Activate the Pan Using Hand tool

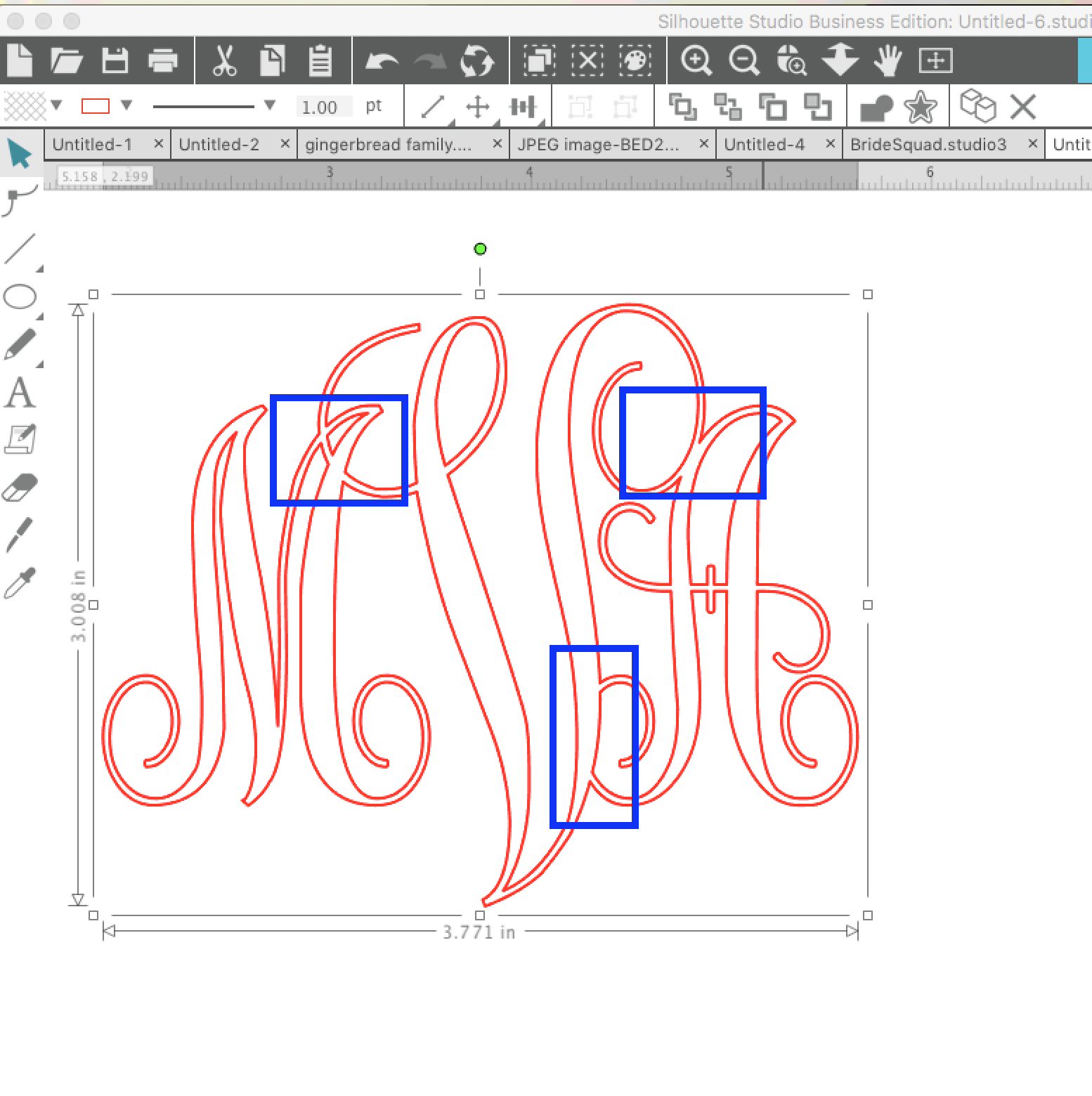pos(889,60)
